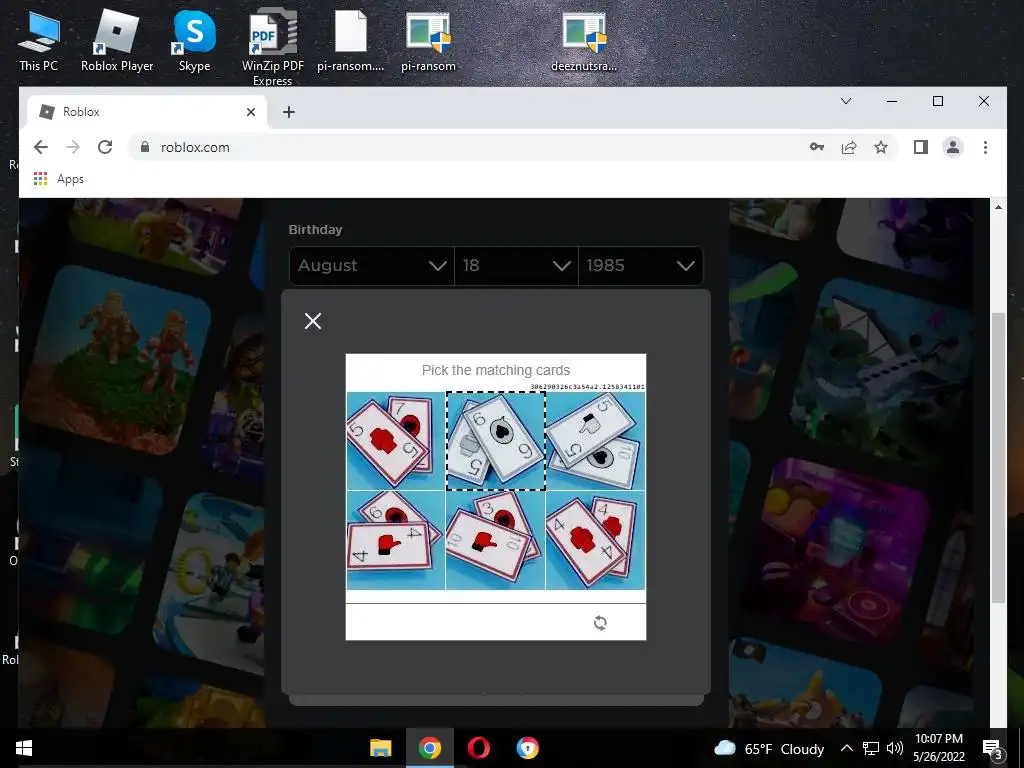Go back in Chrome

(x=40, y=147)
